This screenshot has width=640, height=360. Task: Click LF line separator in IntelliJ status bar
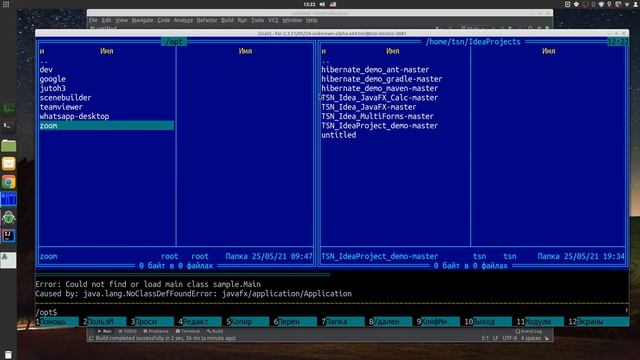[x=495, y=338]
